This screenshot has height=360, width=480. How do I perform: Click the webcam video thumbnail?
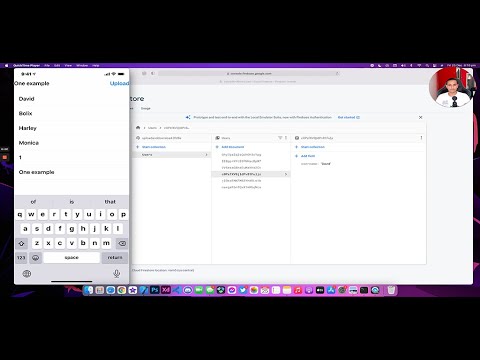tap(451, 88)
